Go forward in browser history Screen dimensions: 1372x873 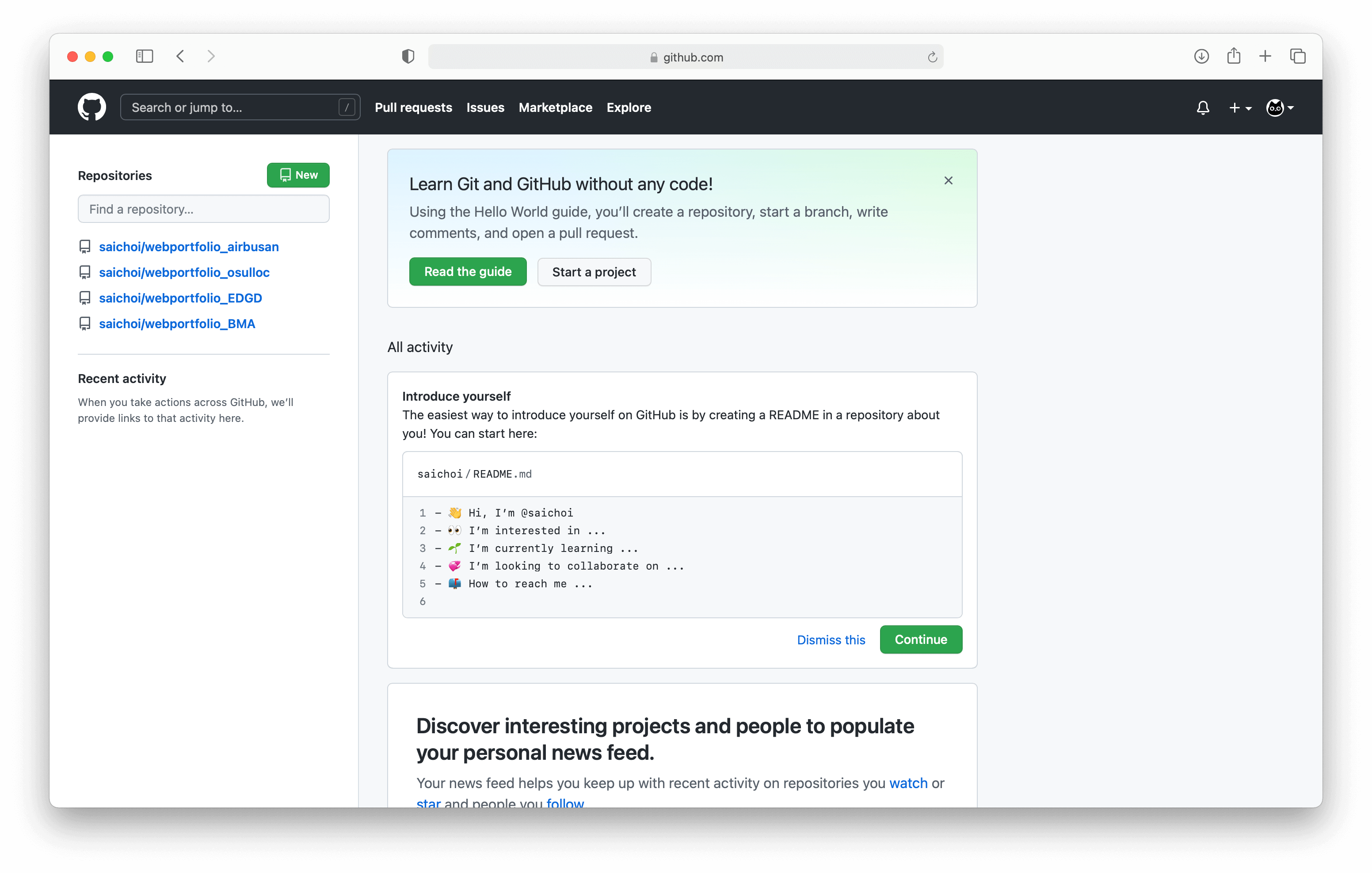coord(211,57)
